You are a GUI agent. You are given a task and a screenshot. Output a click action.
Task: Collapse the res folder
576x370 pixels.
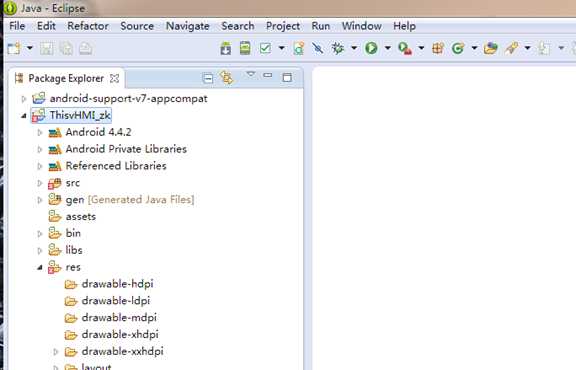[x=40, y=267]
